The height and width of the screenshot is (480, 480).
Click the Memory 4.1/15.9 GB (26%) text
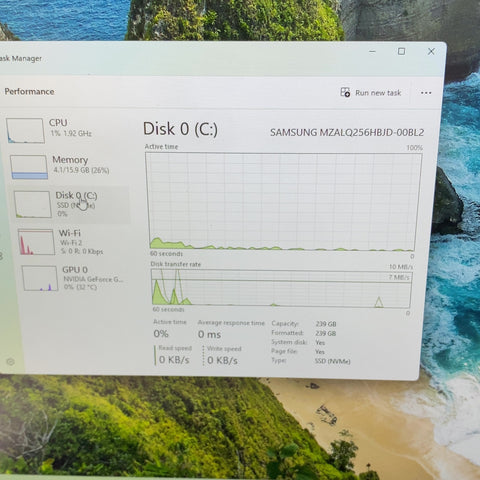coord(81,170)
